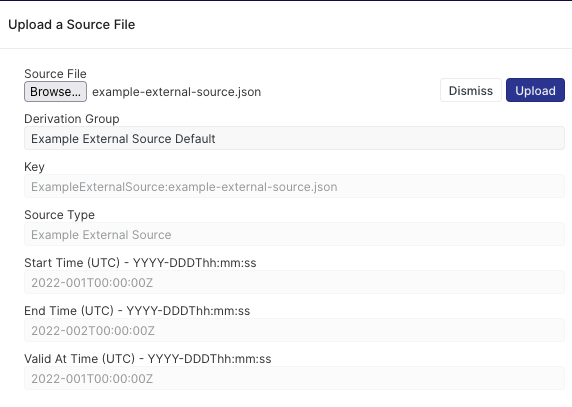Screen dimensions: 572x407
Task: Edit the Derivation Group field
Action: coord(294,138)
